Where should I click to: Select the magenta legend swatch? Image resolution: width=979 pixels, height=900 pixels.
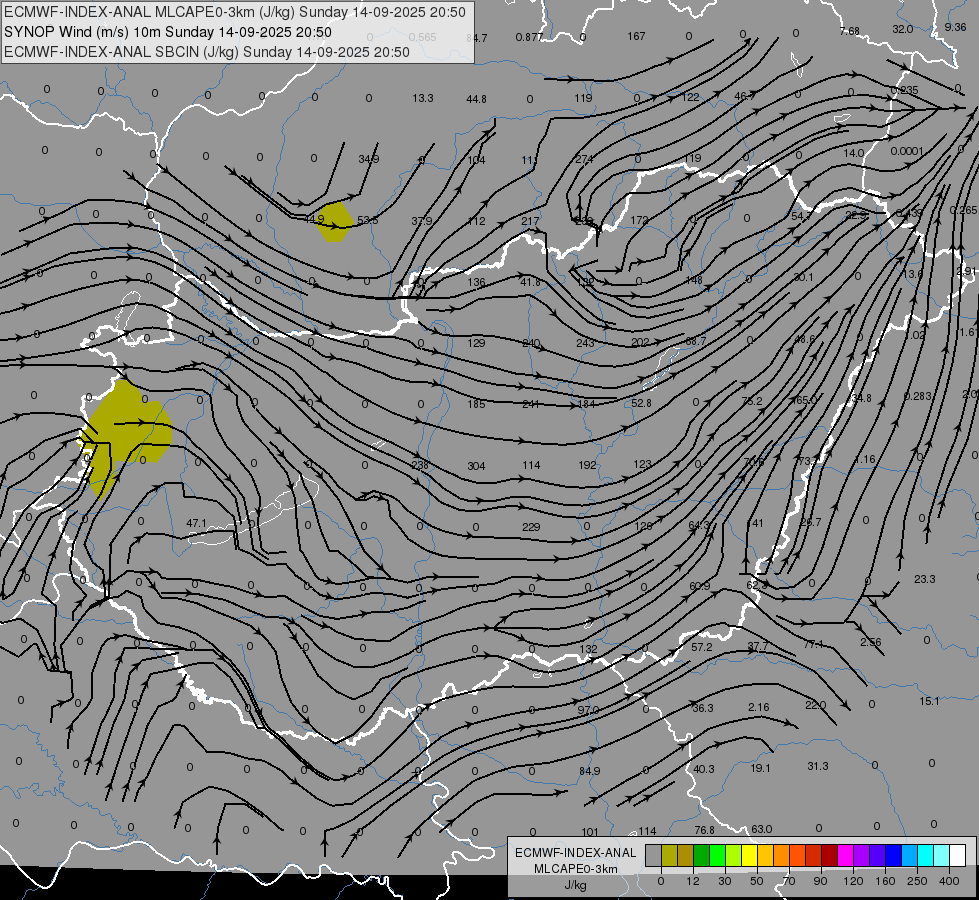coord(846,855)
